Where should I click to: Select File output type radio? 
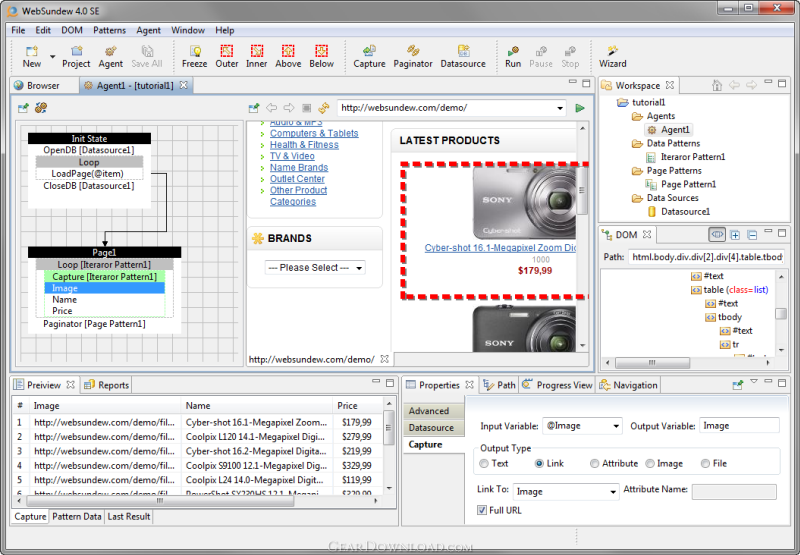(x=705, y=464)
